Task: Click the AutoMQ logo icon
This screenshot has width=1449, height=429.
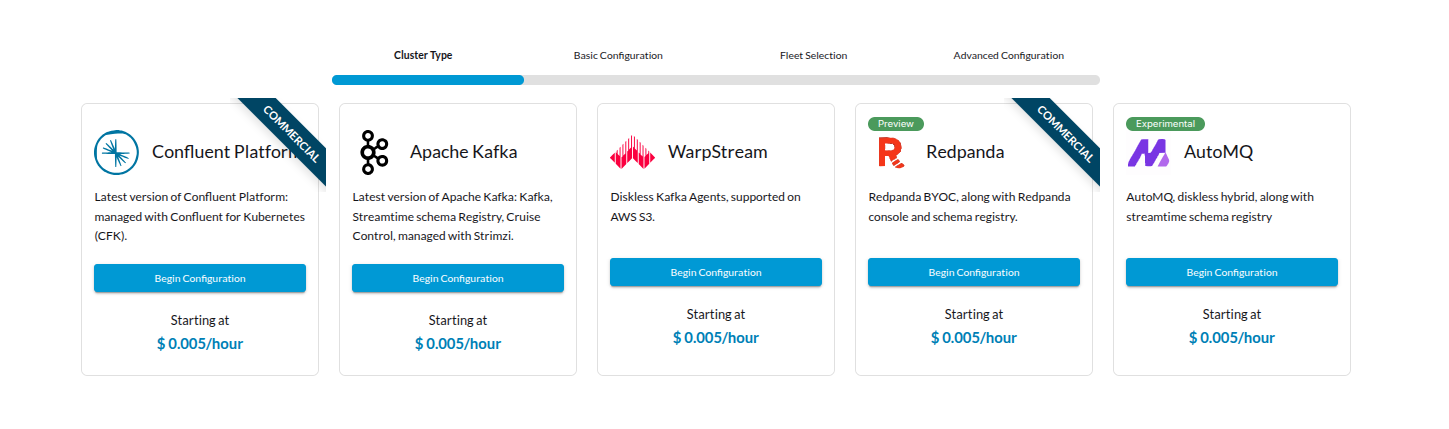Action: 1148,152
